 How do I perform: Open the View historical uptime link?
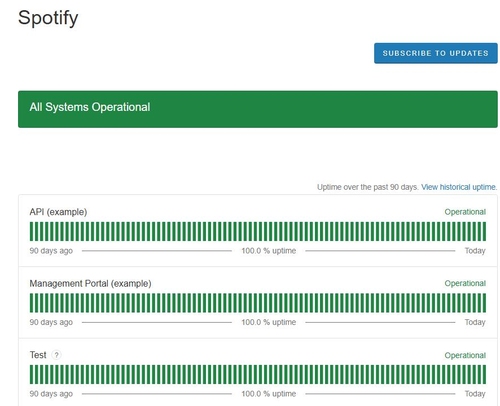click(x=459, y=187)
